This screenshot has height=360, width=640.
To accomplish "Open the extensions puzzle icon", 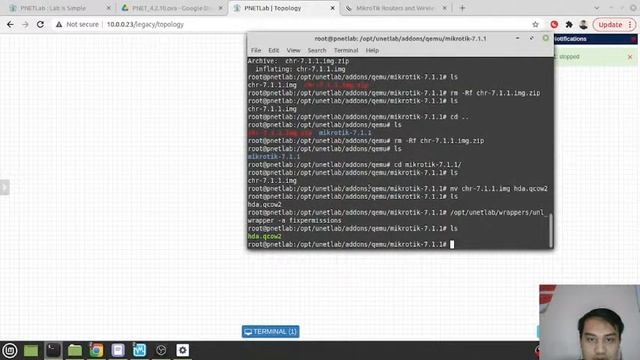I will 569,24.
